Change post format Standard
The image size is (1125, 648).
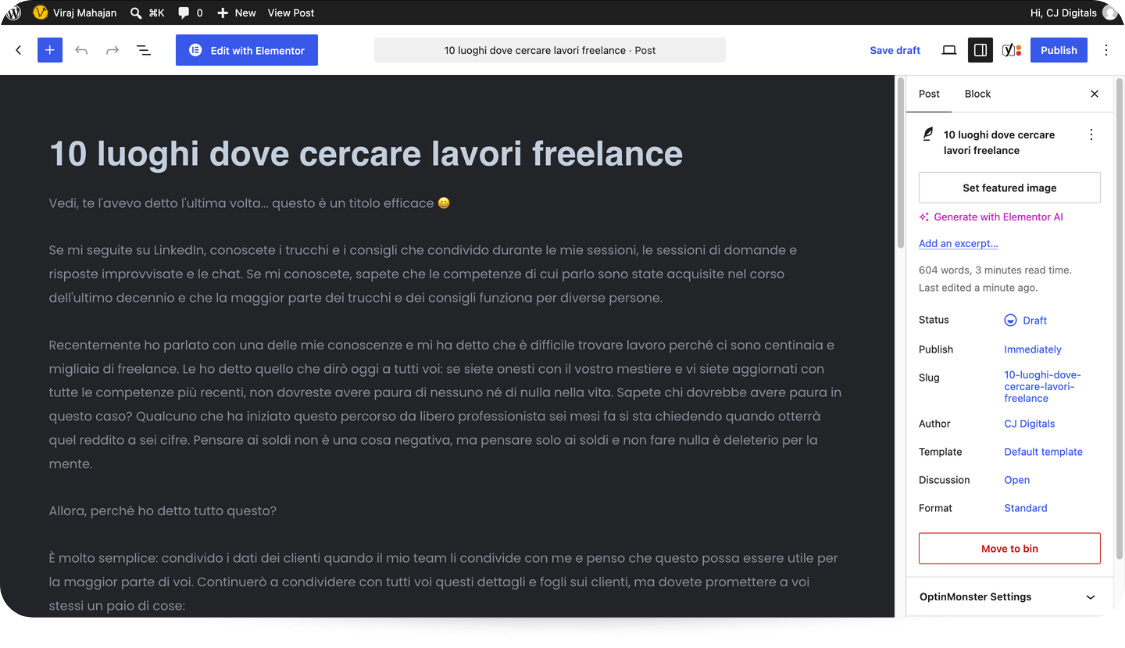pyautogui.click(x=1025, y=508)
